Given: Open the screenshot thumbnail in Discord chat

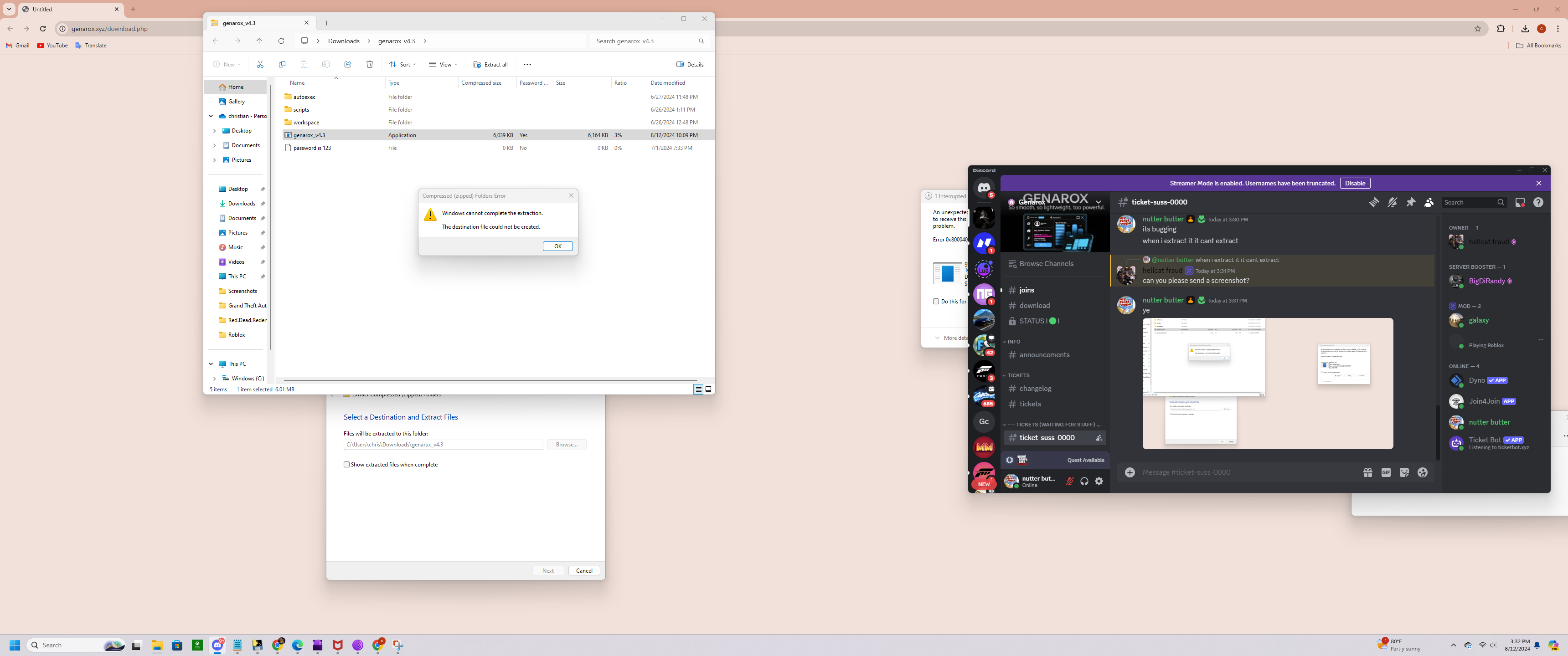Looking at the screenshot, I should 1267,384.
